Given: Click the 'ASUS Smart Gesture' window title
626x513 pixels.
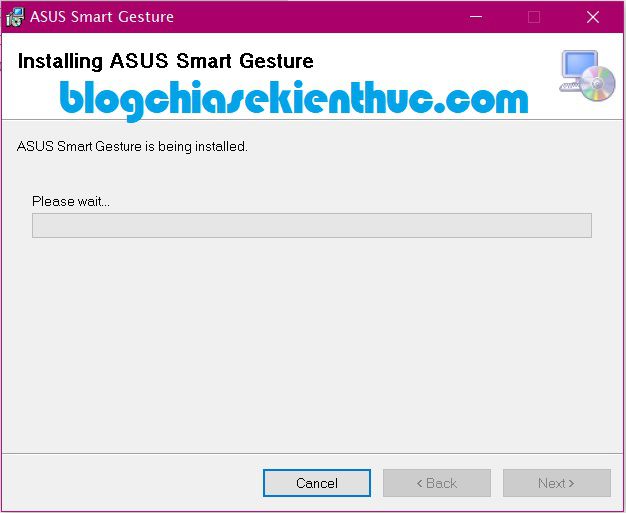Looking at the screenshot, I should point(102,17).
